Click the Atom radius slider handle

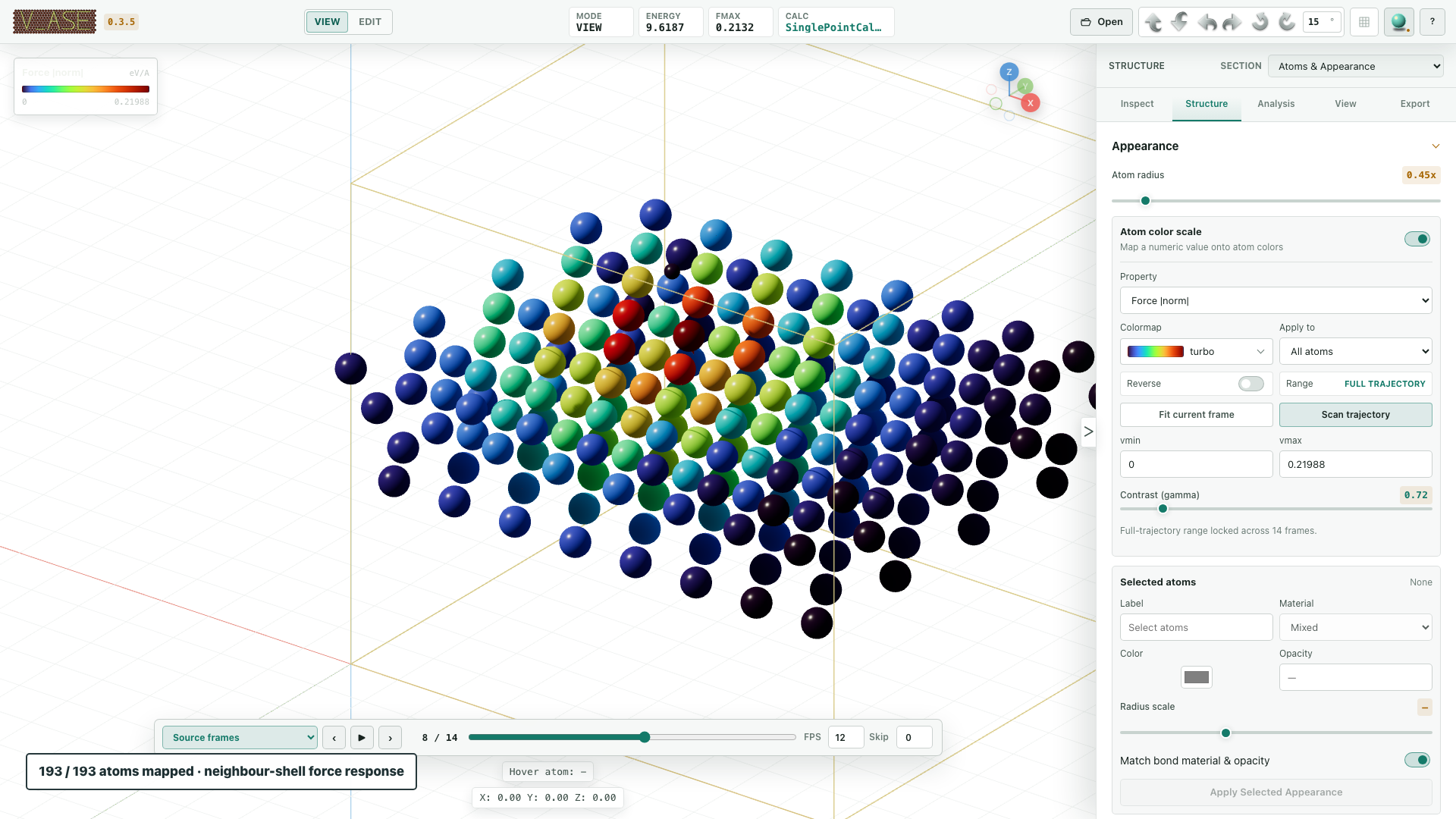click(1146, 201)
